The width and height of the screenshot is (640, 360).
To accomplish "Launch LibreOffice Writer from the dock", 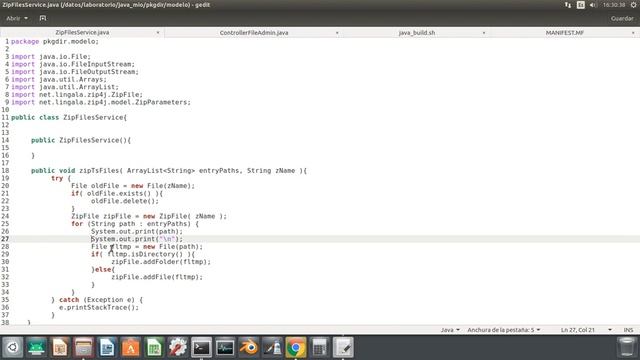I will point(107,348).
